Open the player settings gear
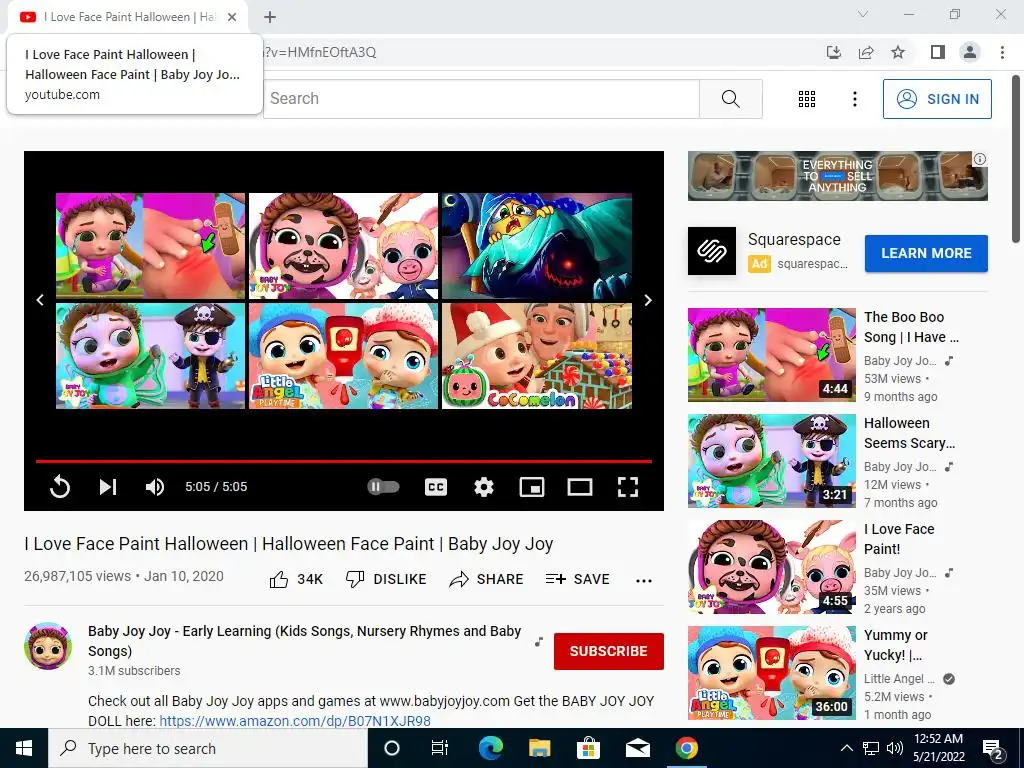The height and width of the screenshot is (768, 1024). click(484, 487)
